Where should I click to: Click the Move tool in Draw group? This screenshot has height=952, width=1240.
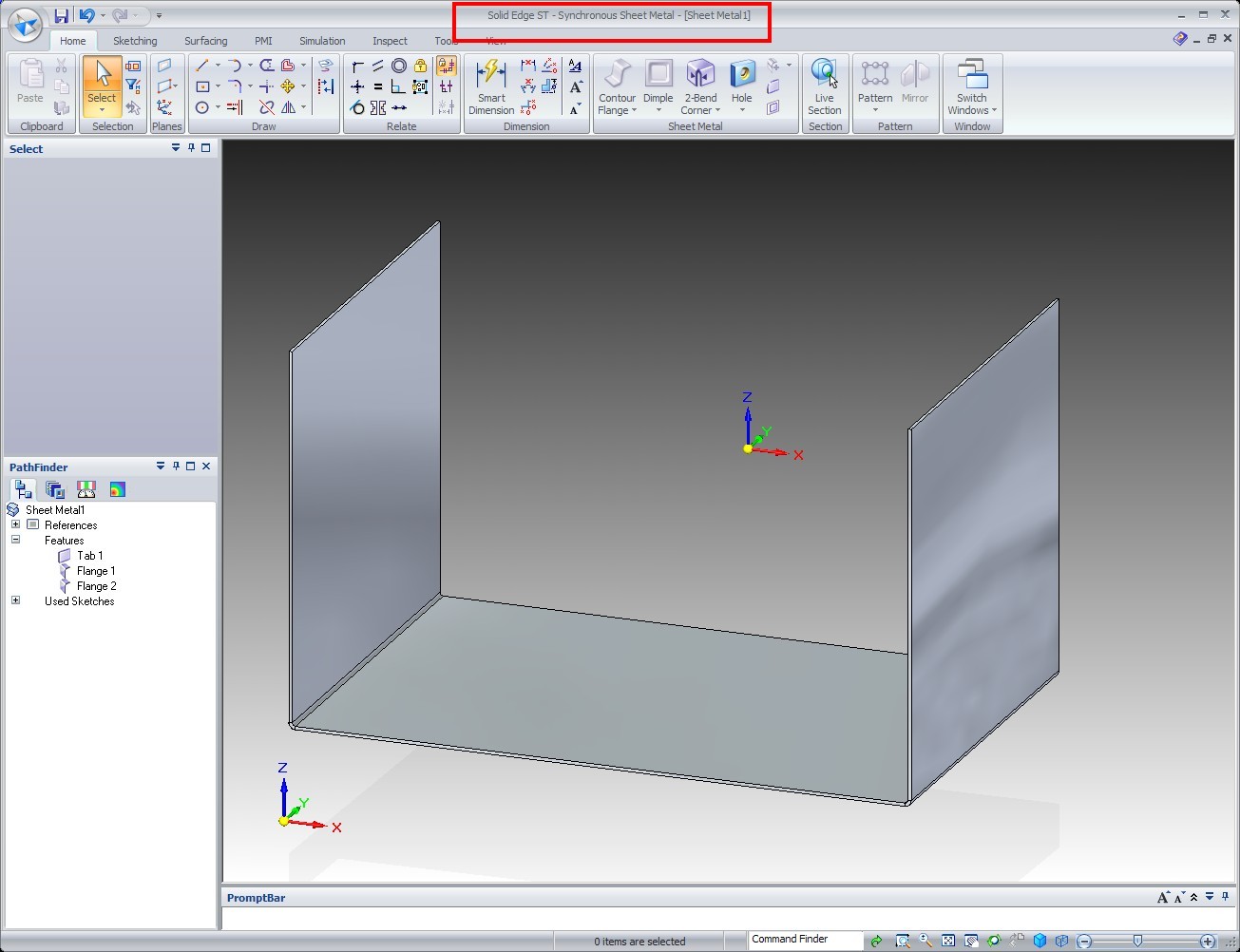[x=287, y=86]
